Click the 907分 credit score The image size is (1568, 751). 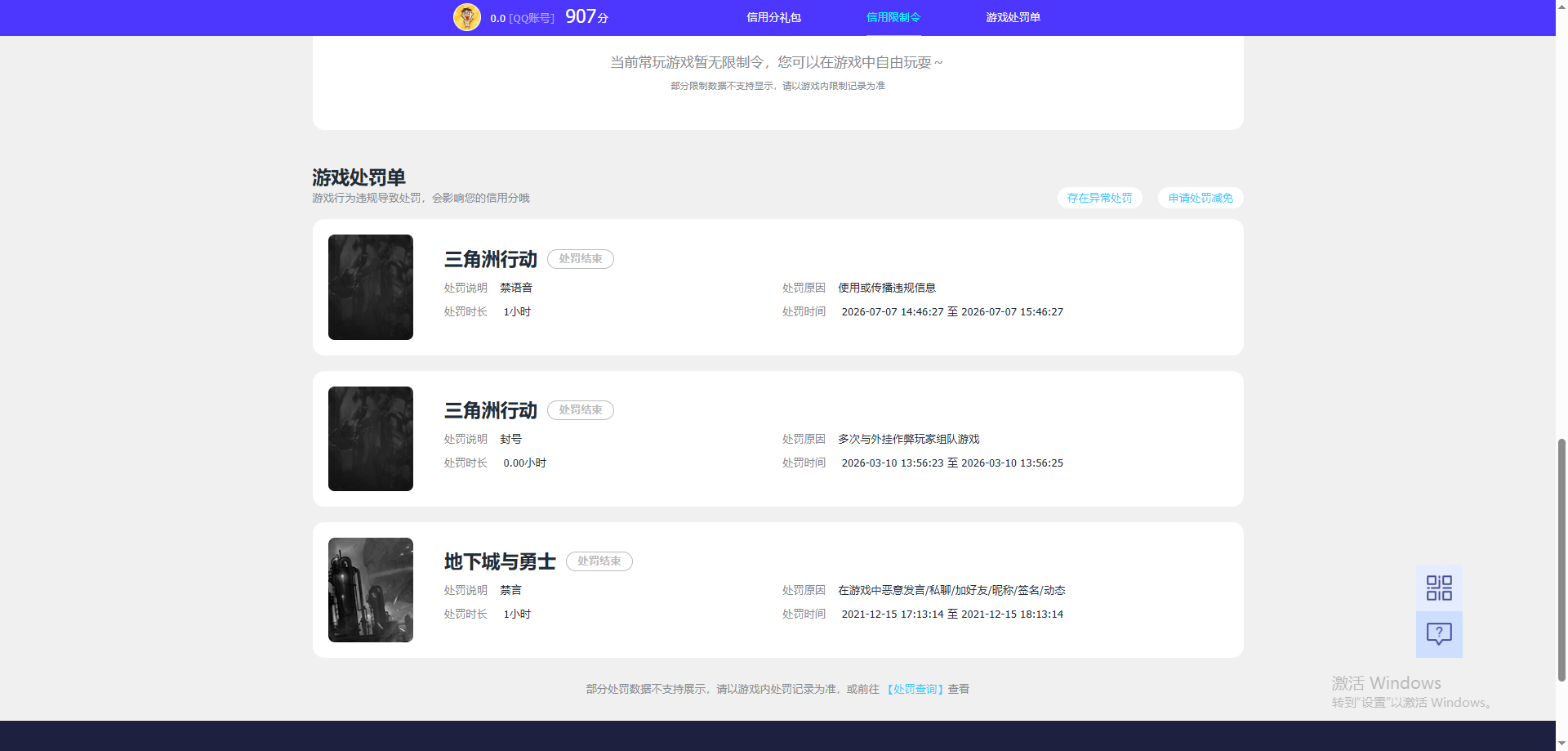(586, 16)
